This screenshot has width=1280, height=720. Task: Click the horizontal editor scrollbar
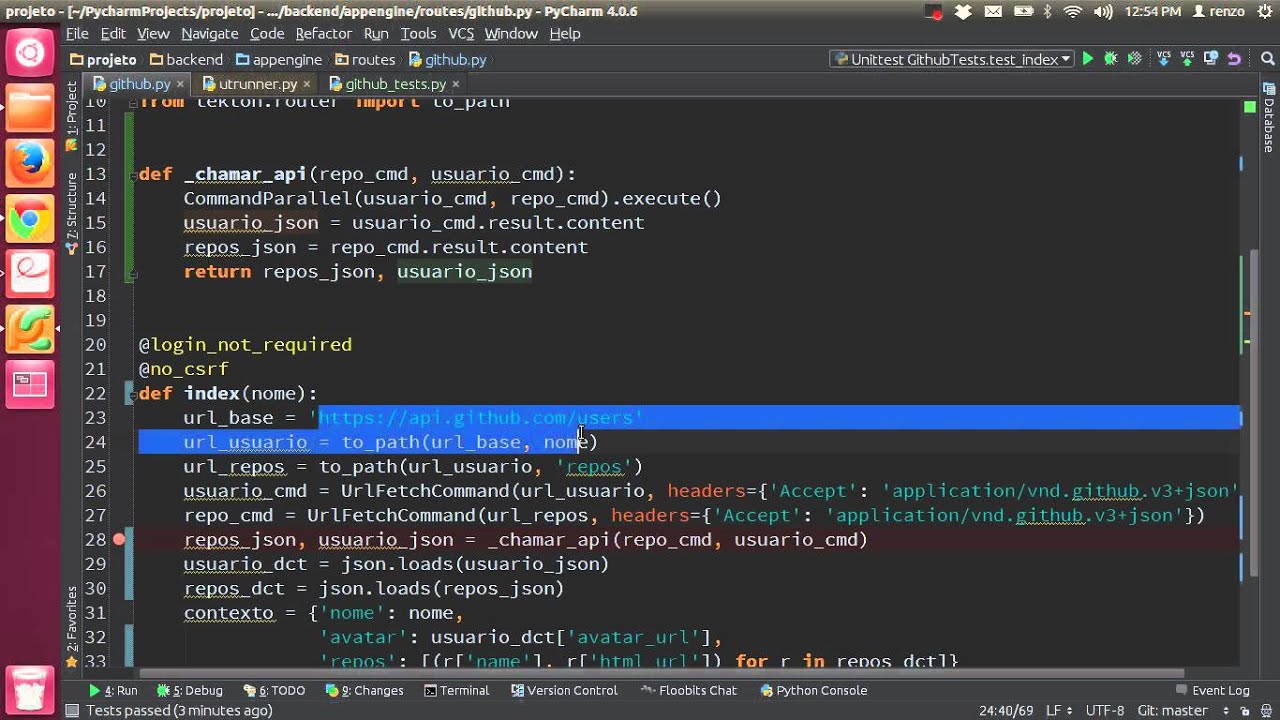(x=660, y=673)
